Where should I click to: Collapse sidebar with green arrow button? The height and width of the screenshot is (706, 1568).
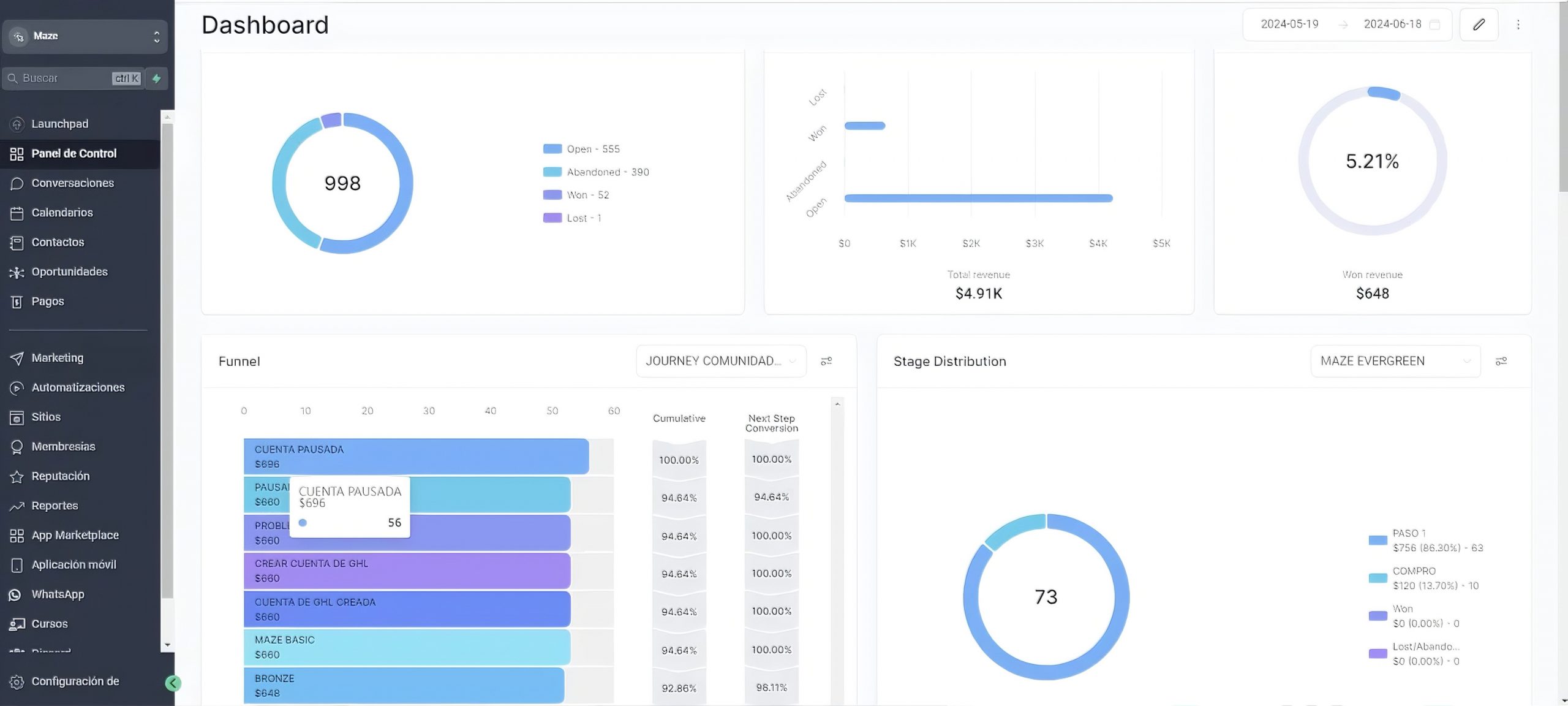point(173,683)
